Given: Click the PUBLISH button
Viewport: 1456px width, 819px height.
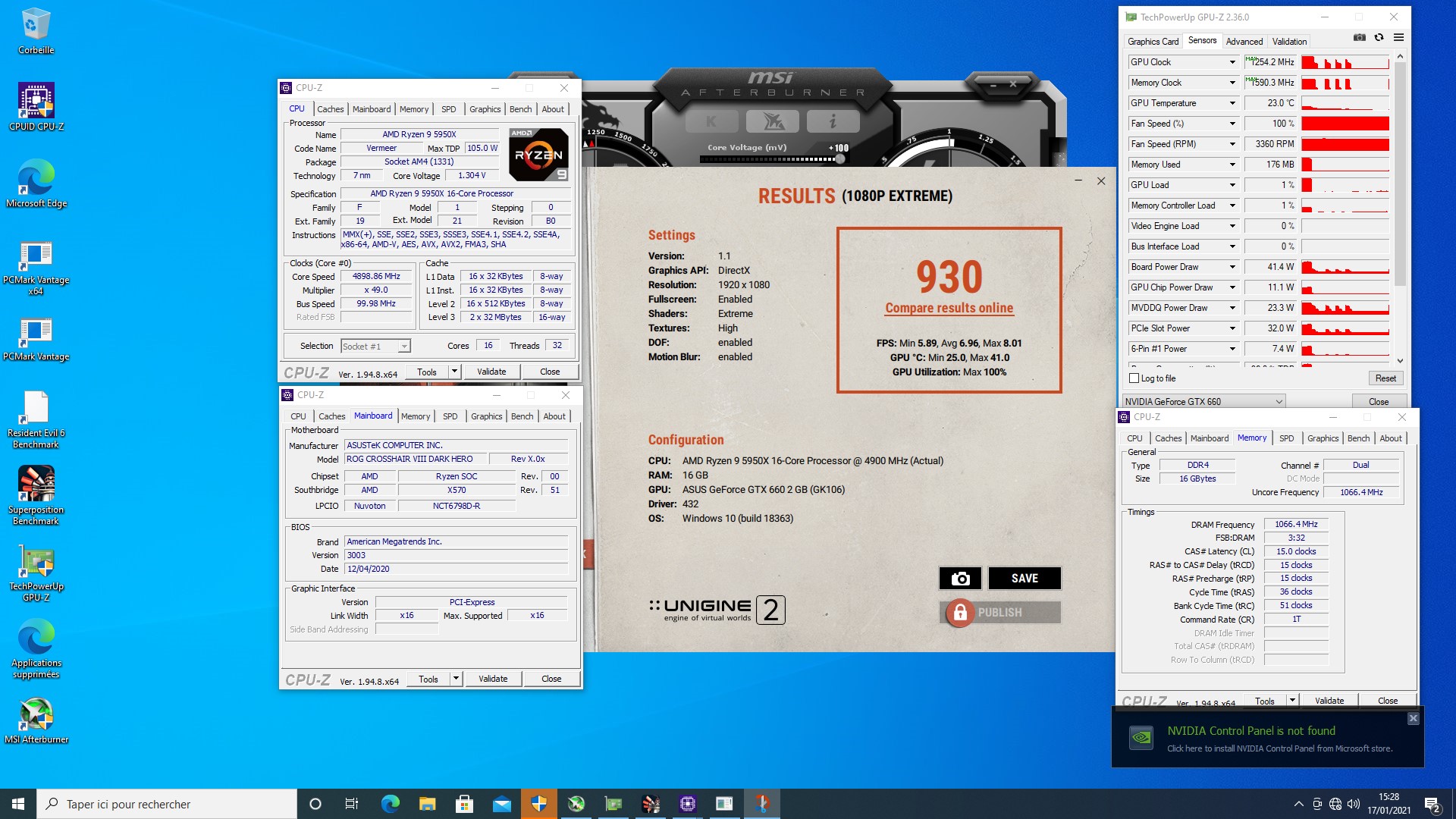Looking at the screenshot, I should coord(1000,612).
